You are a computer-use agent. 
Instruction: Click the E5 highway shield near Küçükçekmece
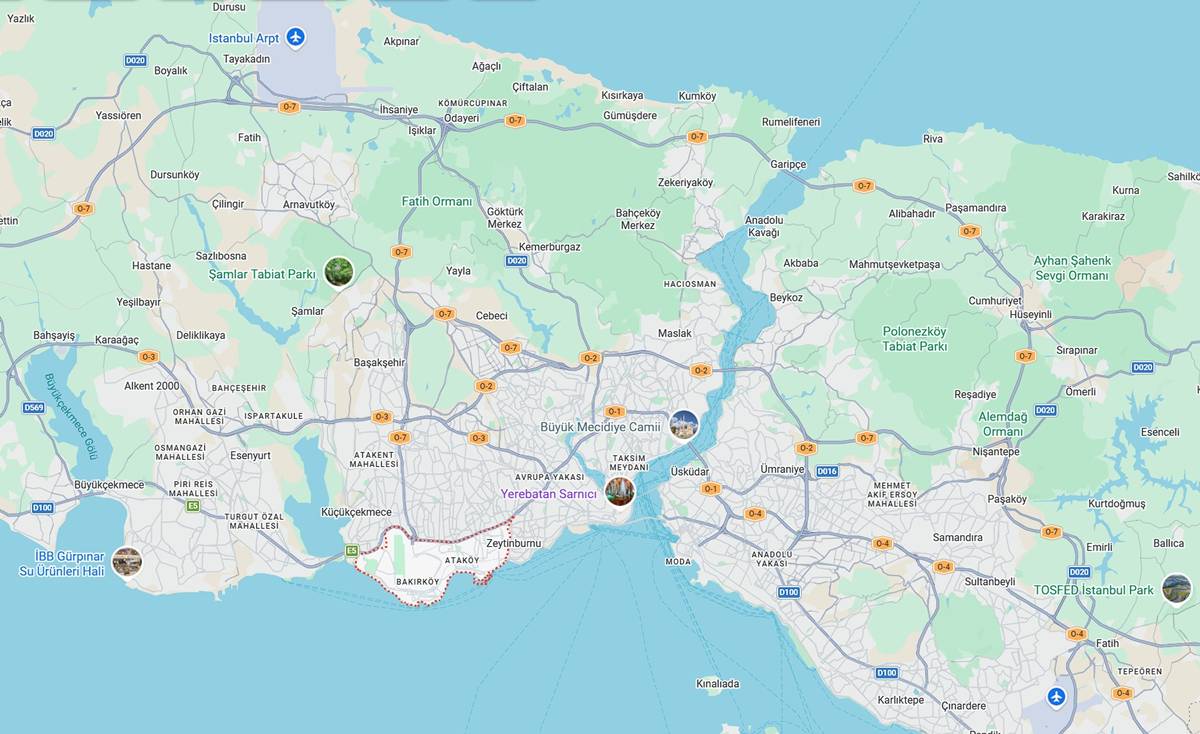(x=352, y=551)
